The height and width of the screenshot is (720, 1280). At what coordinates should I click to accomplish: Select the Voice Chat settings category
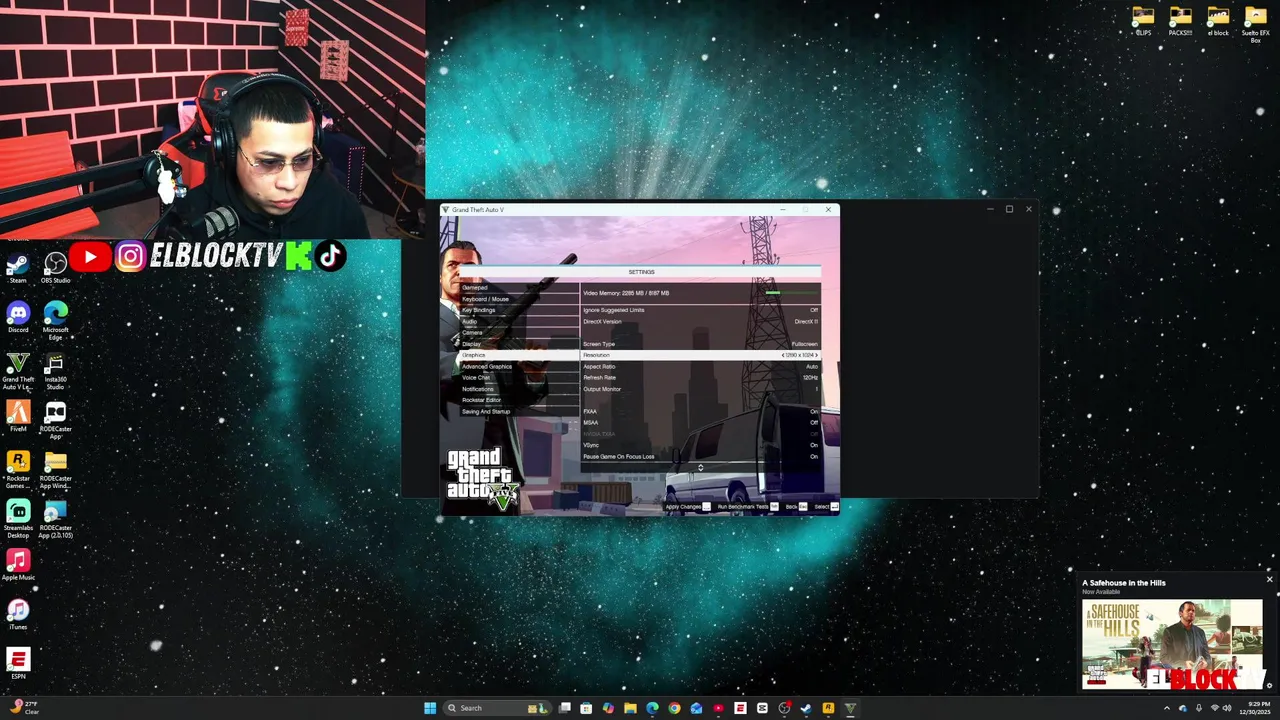tap(518, 377)
